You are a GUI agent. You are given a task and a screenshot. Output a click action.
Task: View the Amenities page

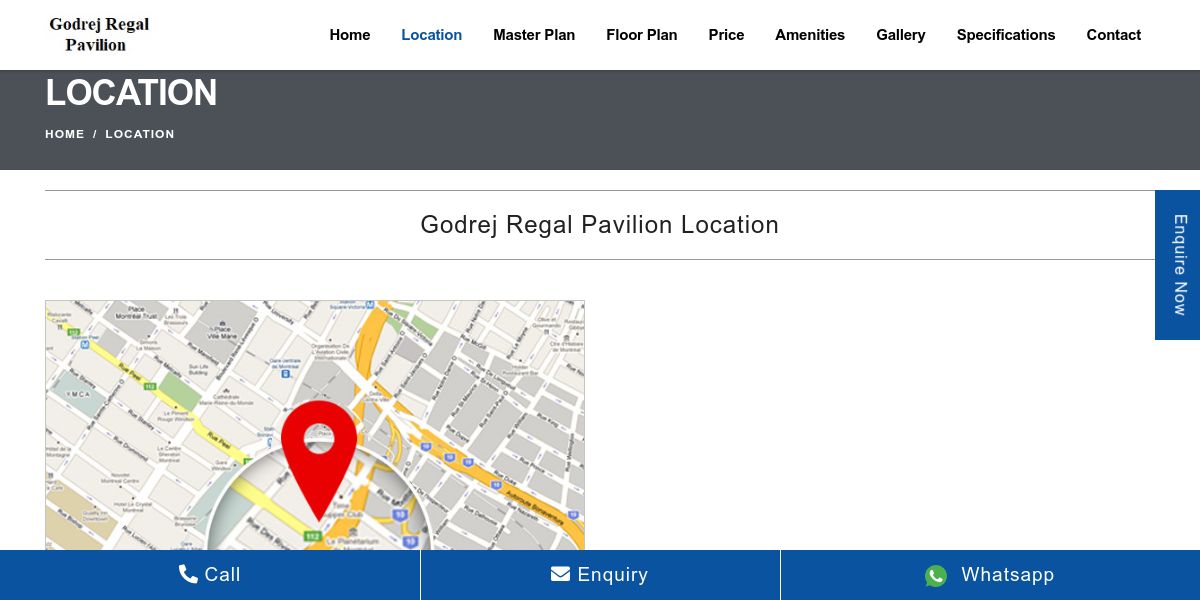(810, 35)
